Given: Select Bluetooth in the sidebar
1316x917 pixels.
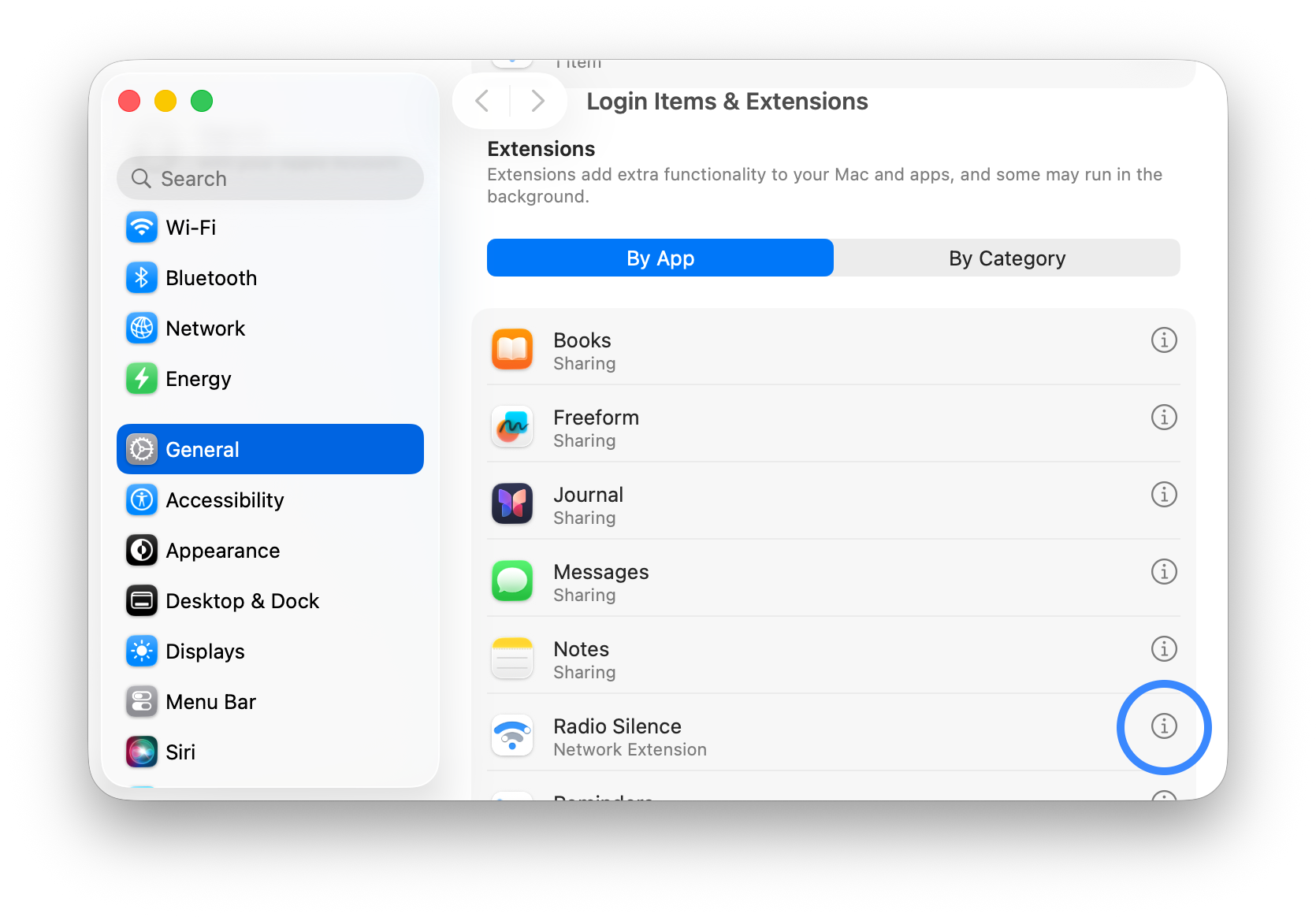Looking at the screenshot, I should (x=211, y=277).
